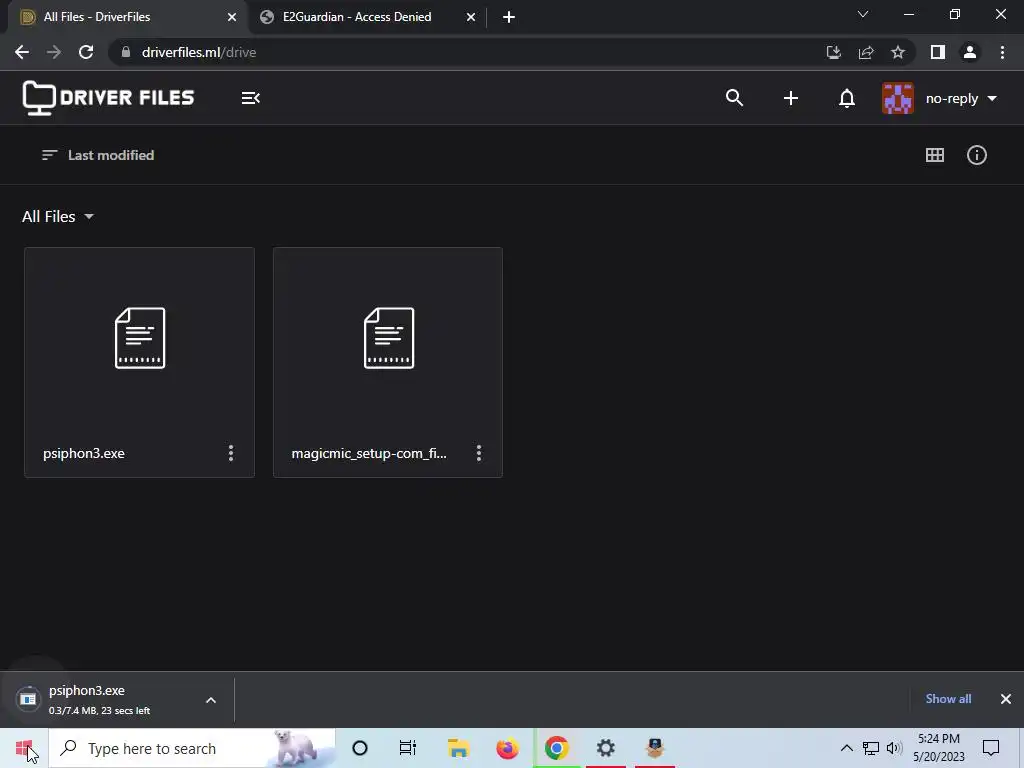Open the Driver Files logo home link
The height and width of the screenshot is (768, 1024).
click(108, 98)
